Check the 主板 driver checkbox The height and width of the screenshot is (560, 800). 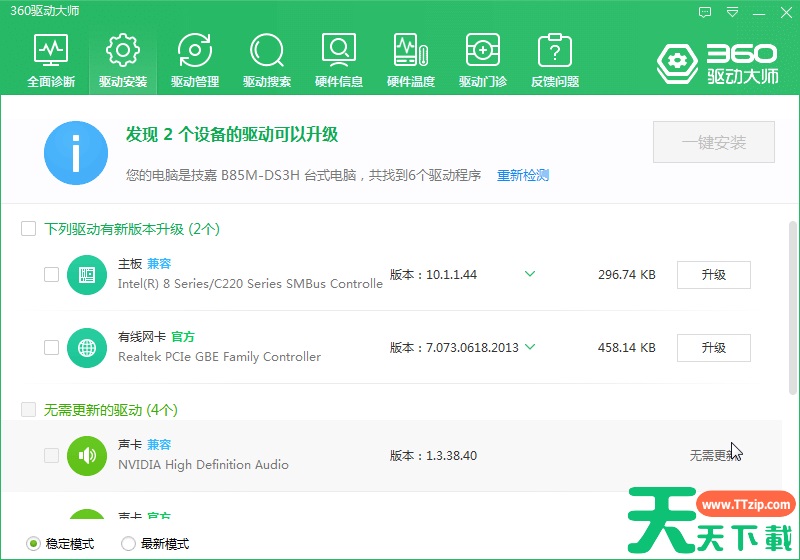point(52,274)
